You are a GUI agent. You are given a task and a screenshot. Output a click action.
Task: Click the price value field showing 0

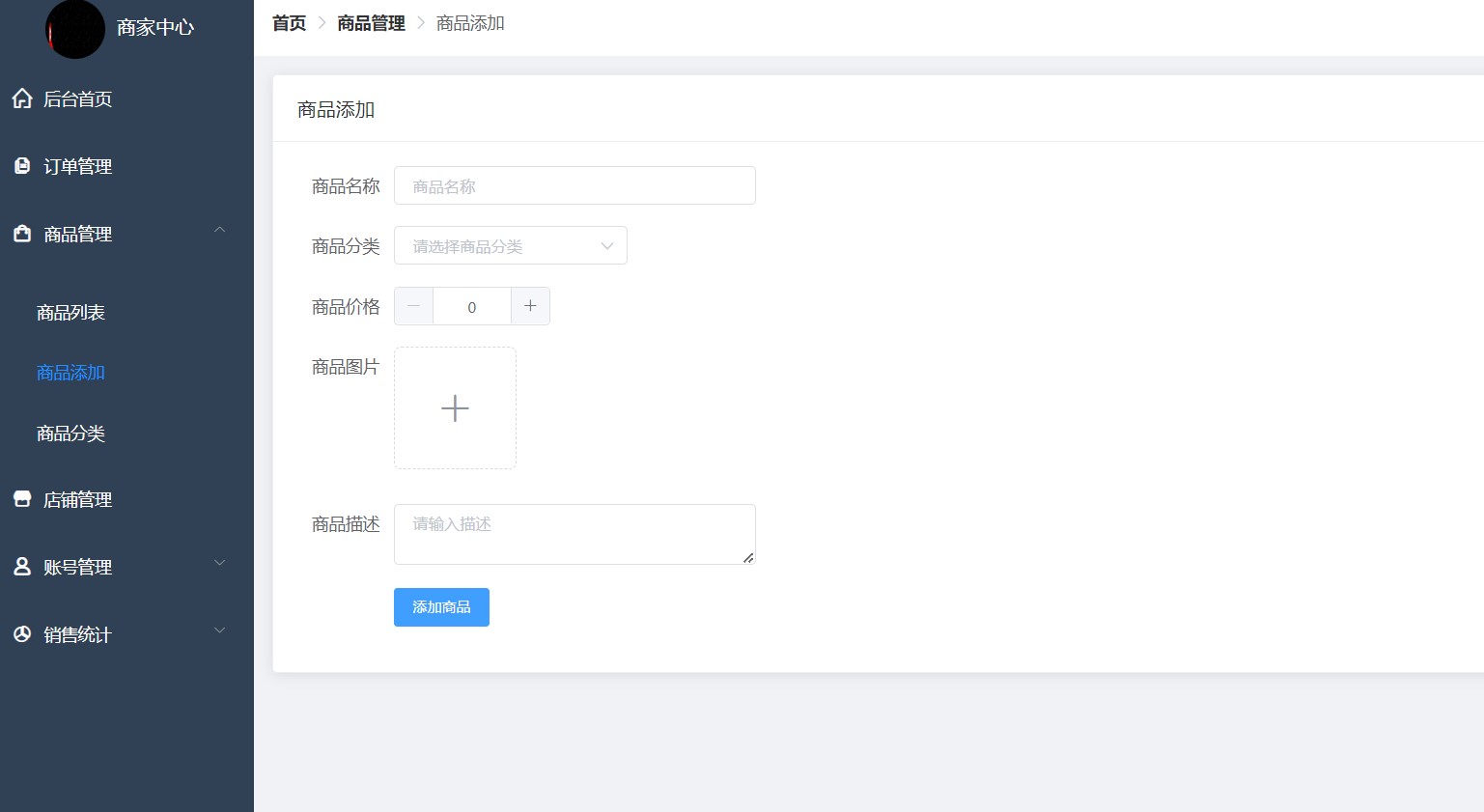click(x=472, y=306)
